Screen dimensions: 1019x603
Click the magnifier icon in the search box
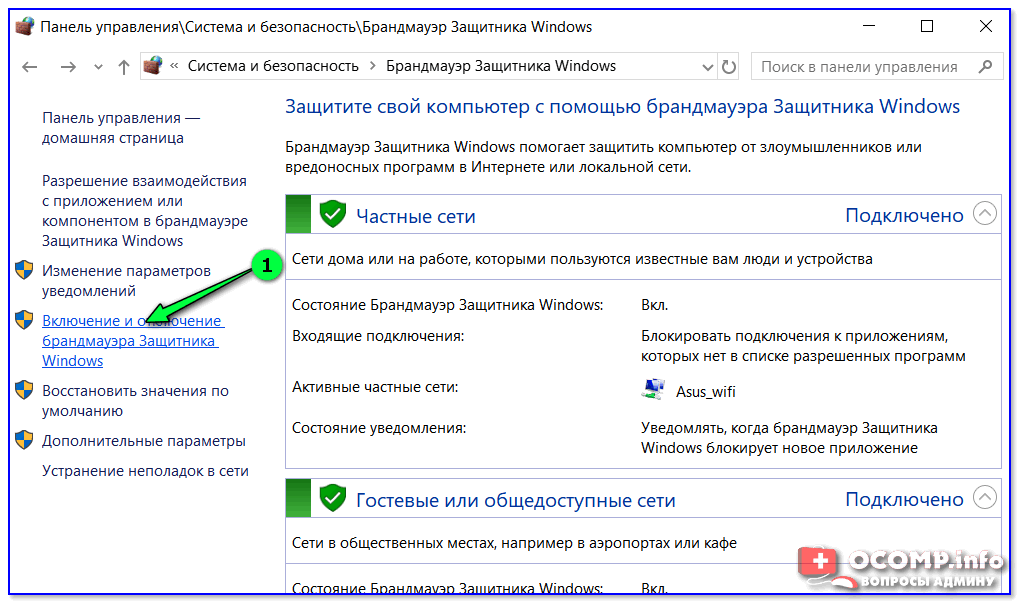click(986, 67)
